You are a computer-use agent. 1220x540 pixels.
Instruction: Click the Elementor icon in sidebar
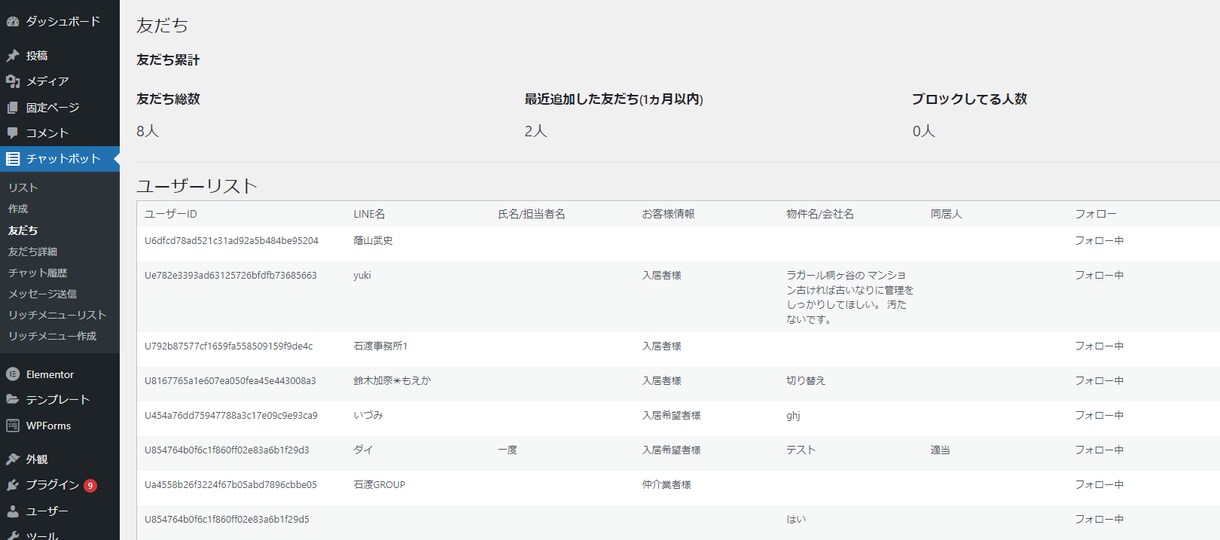point(13,374)
